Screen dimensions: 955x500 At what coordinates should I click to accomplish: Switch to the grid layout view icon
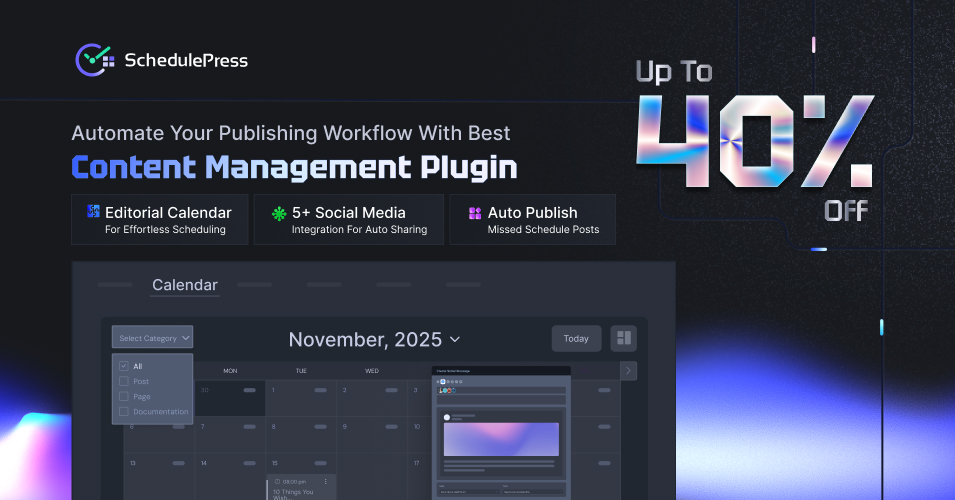pos(623,338)
